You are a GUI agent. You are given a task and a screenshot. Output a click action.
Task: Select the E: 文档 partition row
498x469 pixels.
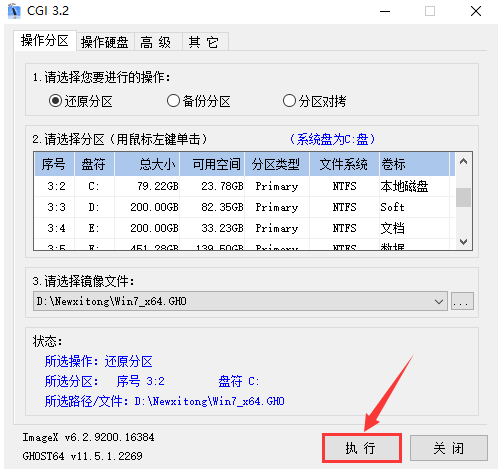click(x=245, y=228)
